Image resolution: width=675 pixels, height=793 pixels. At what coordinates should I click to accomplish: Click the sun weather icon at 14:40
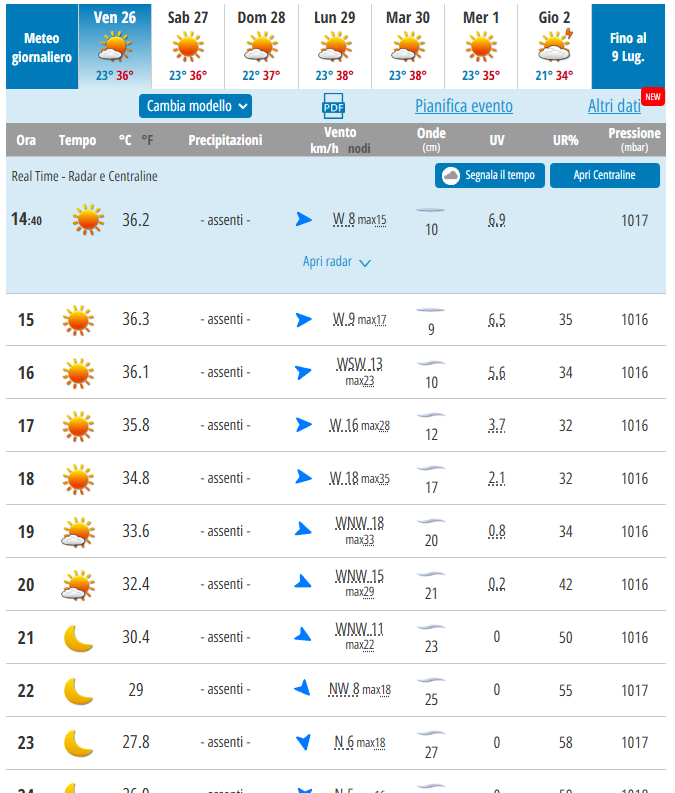click(88, 220)
